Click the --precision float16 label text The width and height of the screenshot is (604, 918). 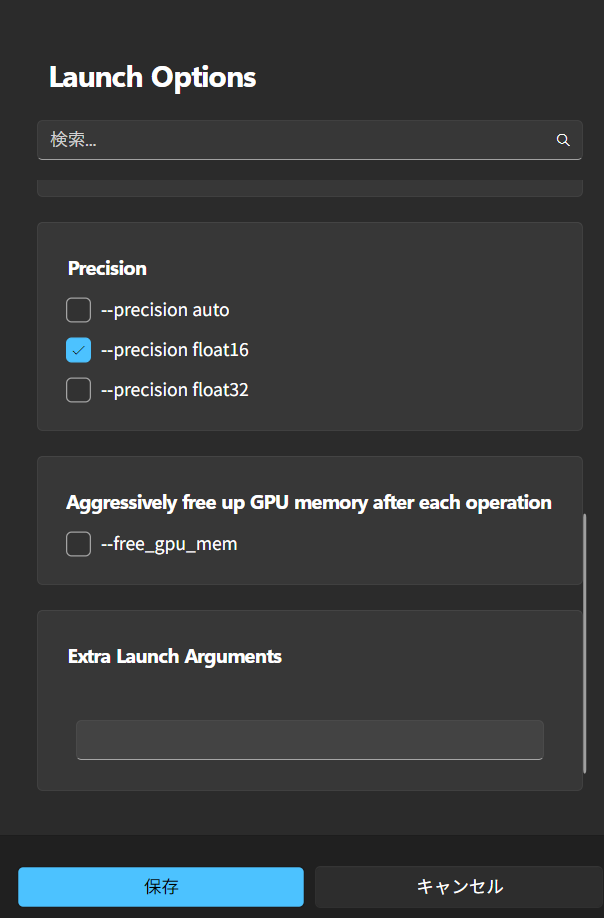click(x=174, y=350)
